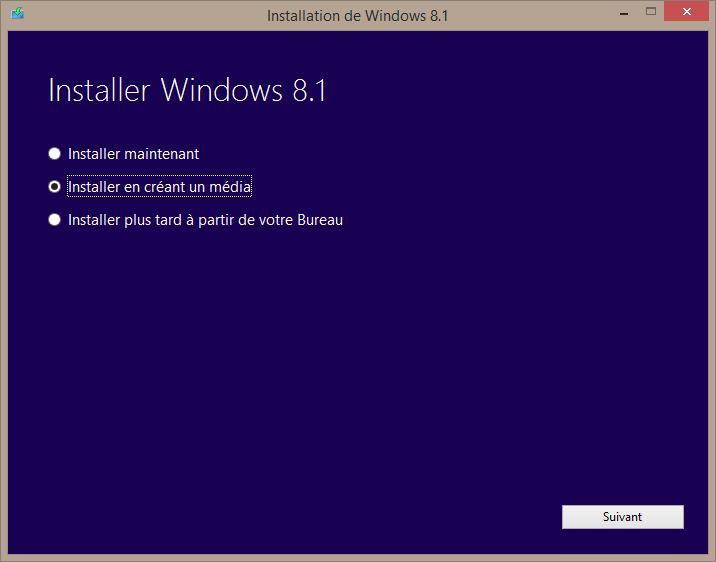Choose the 'Installer plus tard' radio button

click(x=55, y=220)
